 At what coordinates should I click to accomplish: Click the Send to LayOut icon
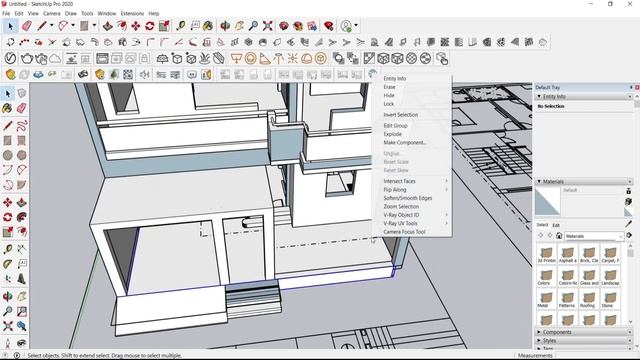coord(312,26)
